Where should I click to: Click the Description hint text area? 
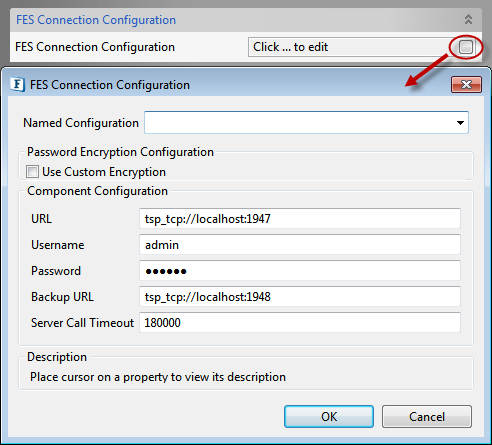(158, 377)
